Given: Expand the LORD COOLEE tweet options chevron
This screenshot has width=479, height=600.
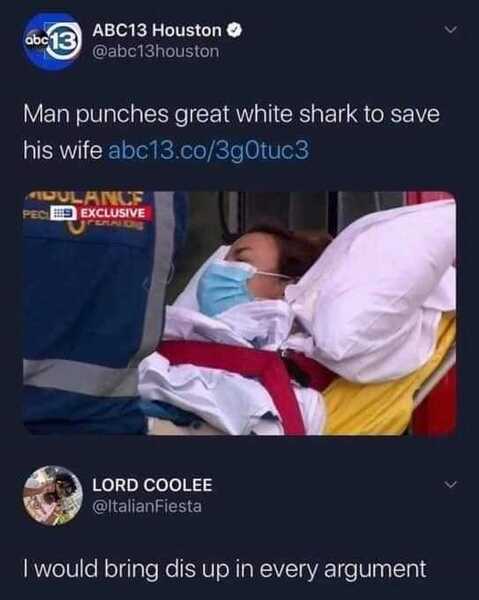Looking at the screenshot, I should pyautogui.click(x=451, y=484).
